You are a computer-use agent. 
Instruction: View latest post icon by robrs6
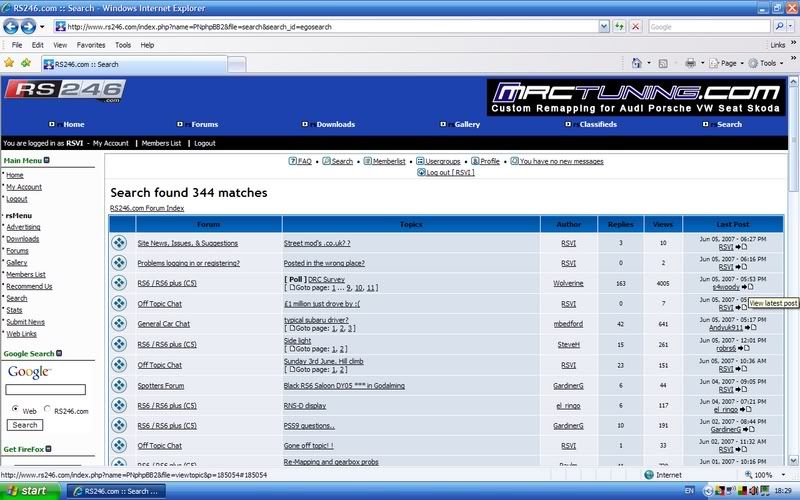coord(744,348)
